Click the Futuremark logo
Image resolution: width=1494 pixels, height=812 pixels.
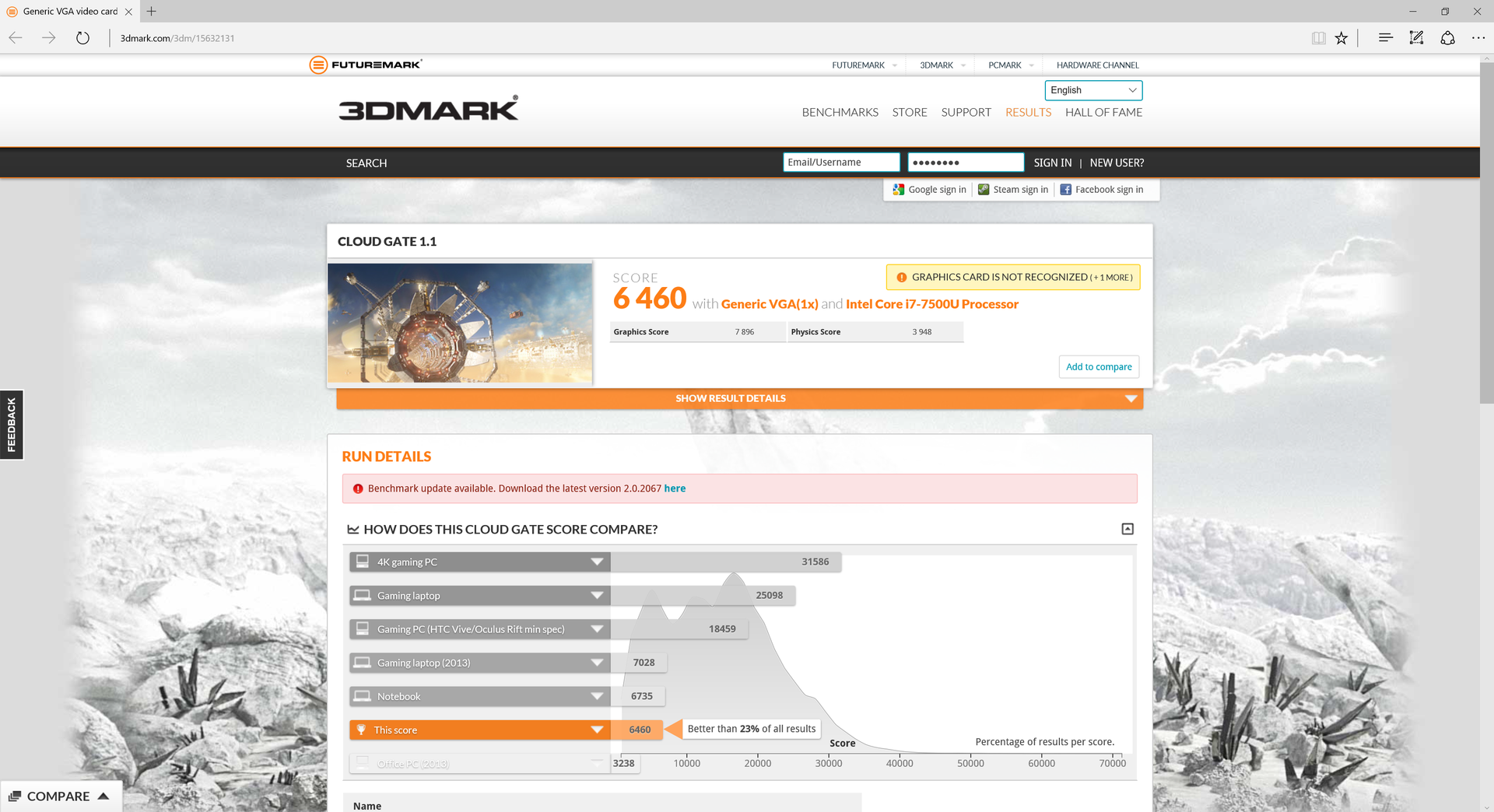(x=366, y=65)
